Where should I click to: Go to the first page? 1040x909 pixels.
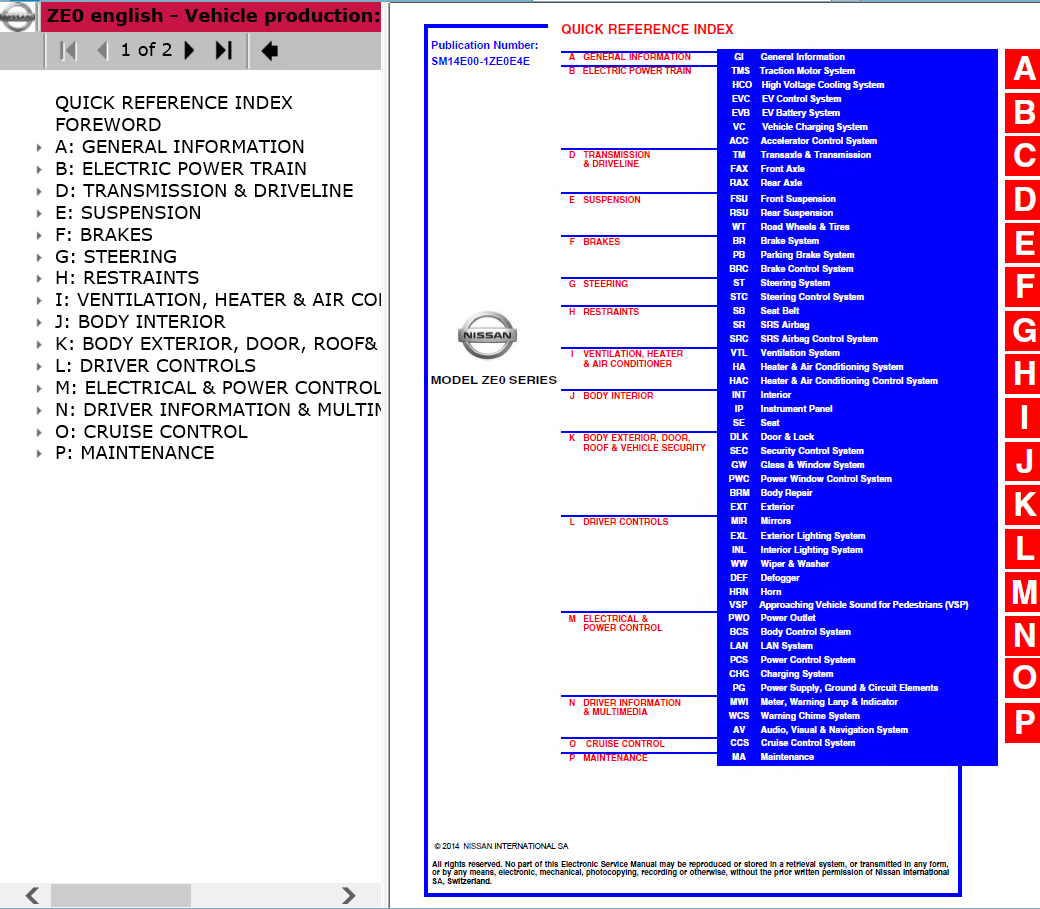tap(68, 50)
